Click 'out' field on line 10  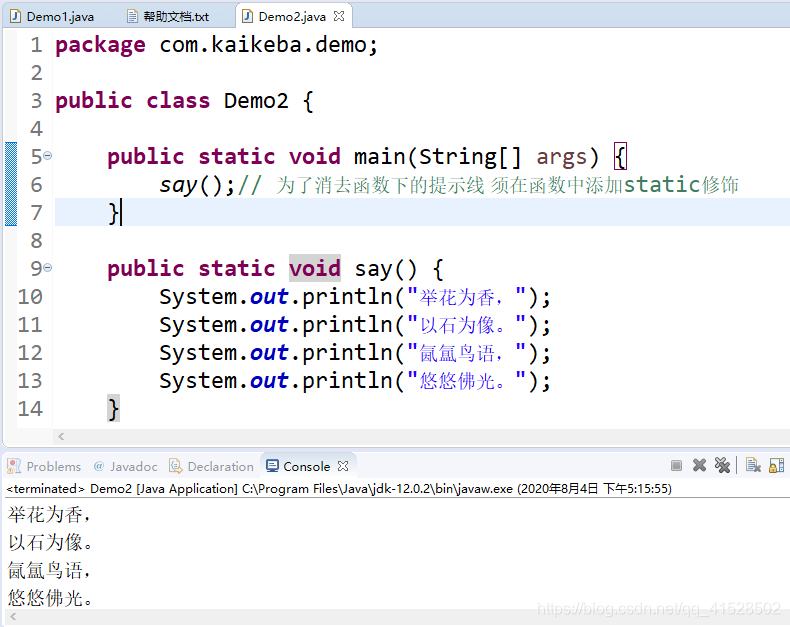[x=269, y=296]
